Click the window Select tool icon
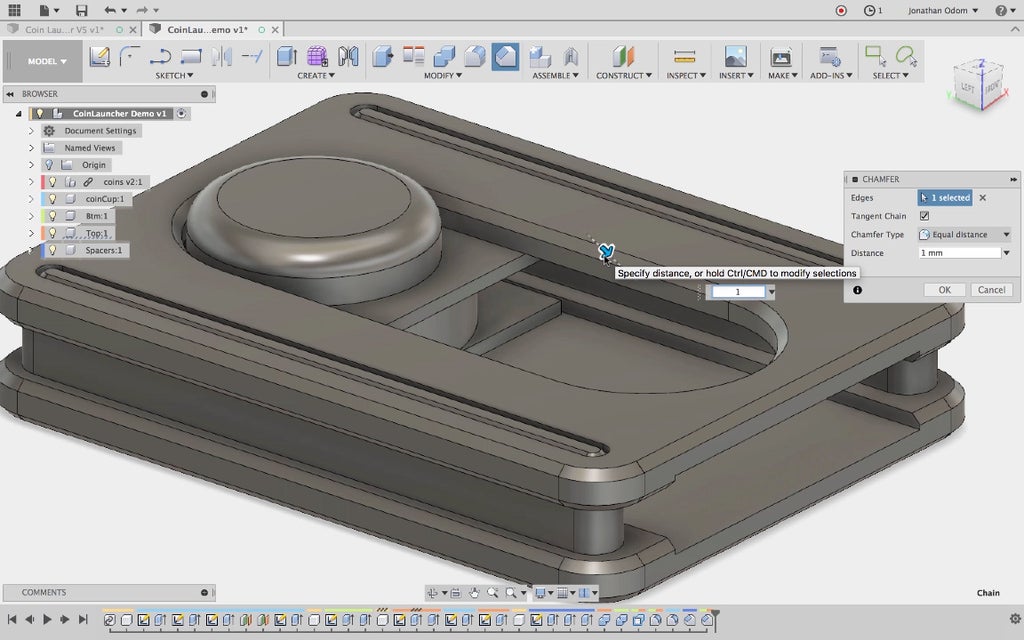The width and height of the screenshot is (1024, 640). pyautogui.click(x=875, y=56)
